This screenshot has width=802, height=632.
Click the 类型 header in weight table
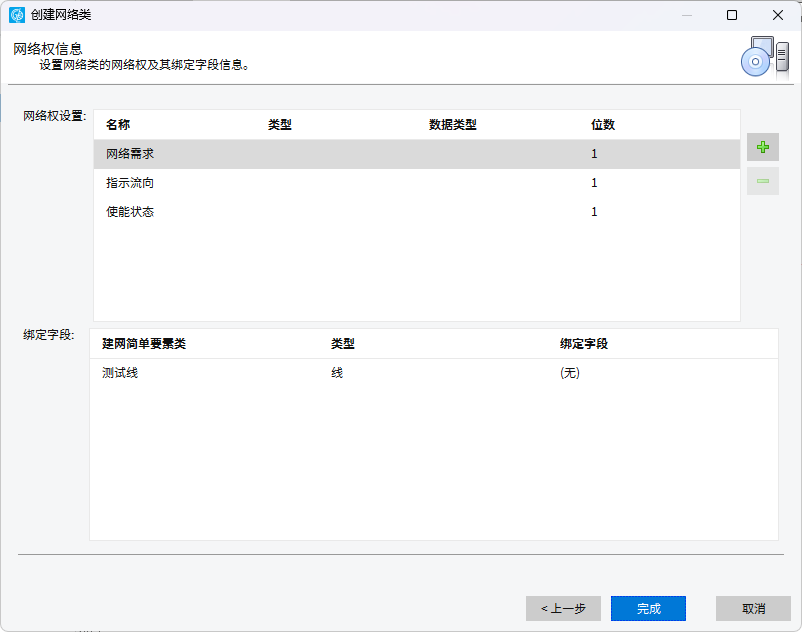280,125
